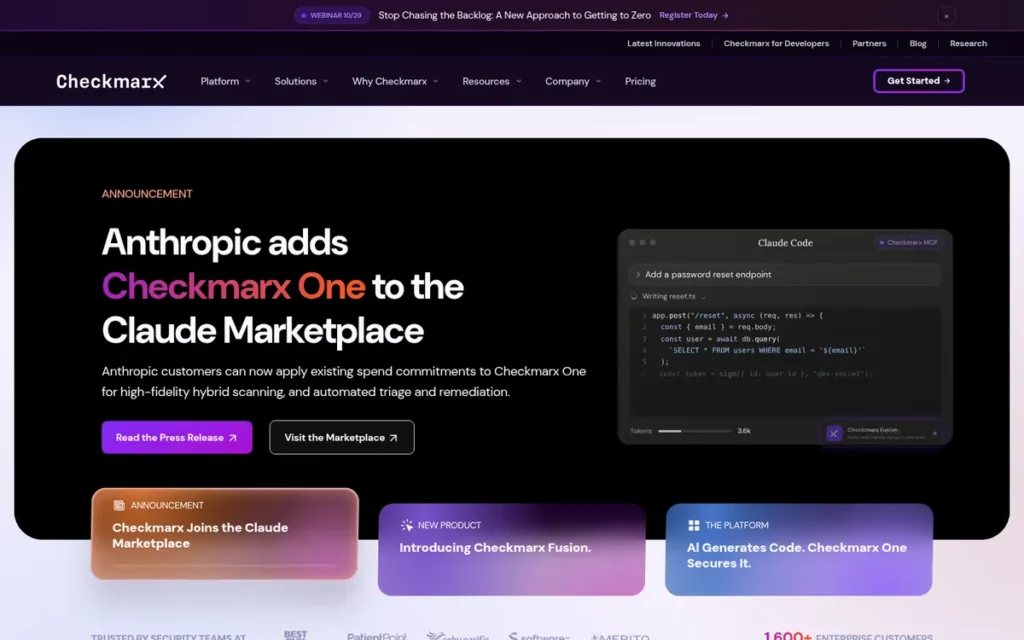This screenshot has width=1024, height=640.
Task: Click the announcement card newspaper icon
Action: pos(119,505)
